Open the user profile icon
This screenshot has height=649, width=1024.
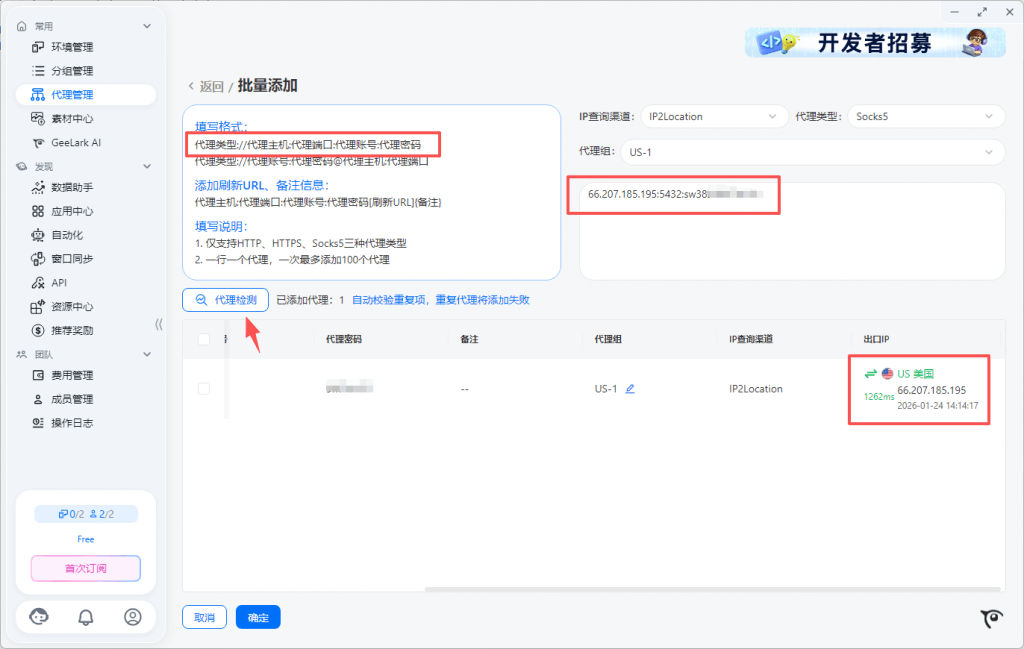click(x=133, y=617)
